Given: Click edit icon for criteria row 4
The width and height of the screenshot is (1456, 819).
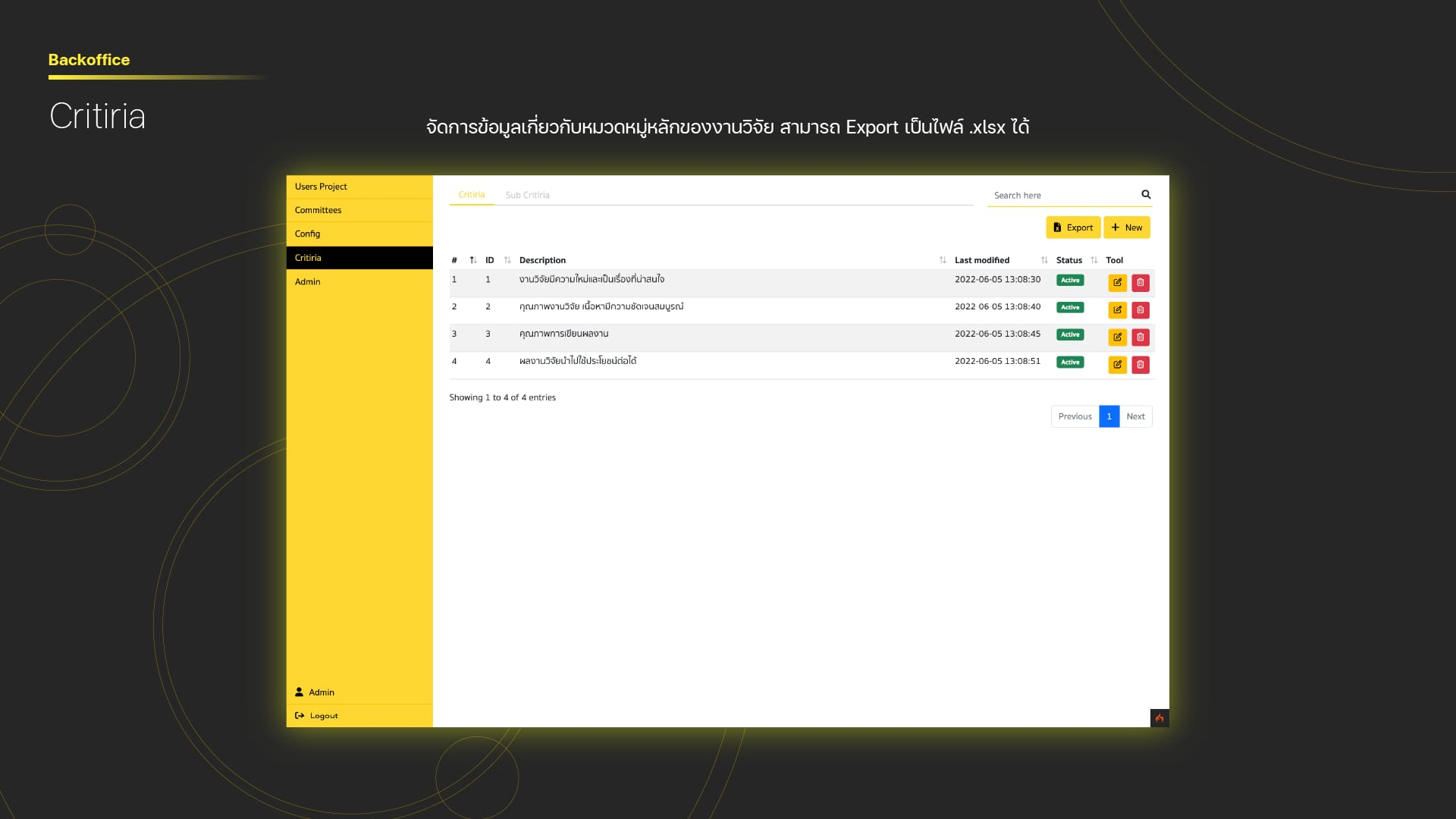Looking at the screenshot, I should (1117, 365).
